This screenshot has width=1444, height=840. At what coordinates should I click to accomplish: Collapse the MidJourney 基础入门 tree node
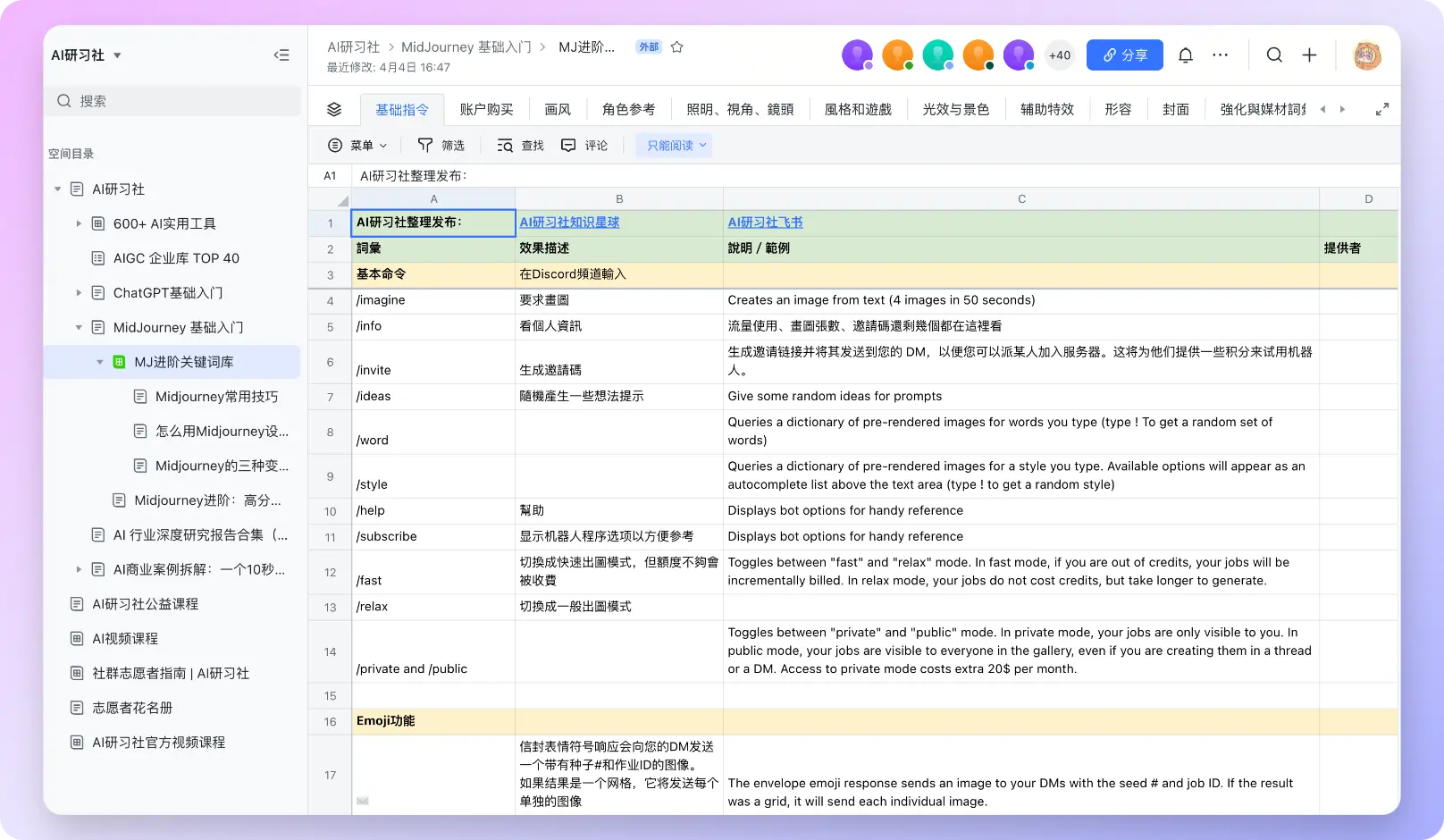pos(79,328)
